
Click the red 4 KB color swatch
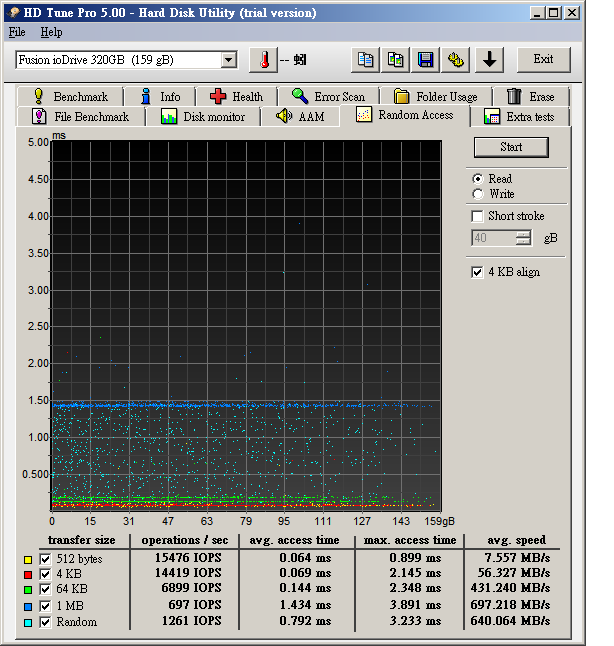(x=28, y=575)
